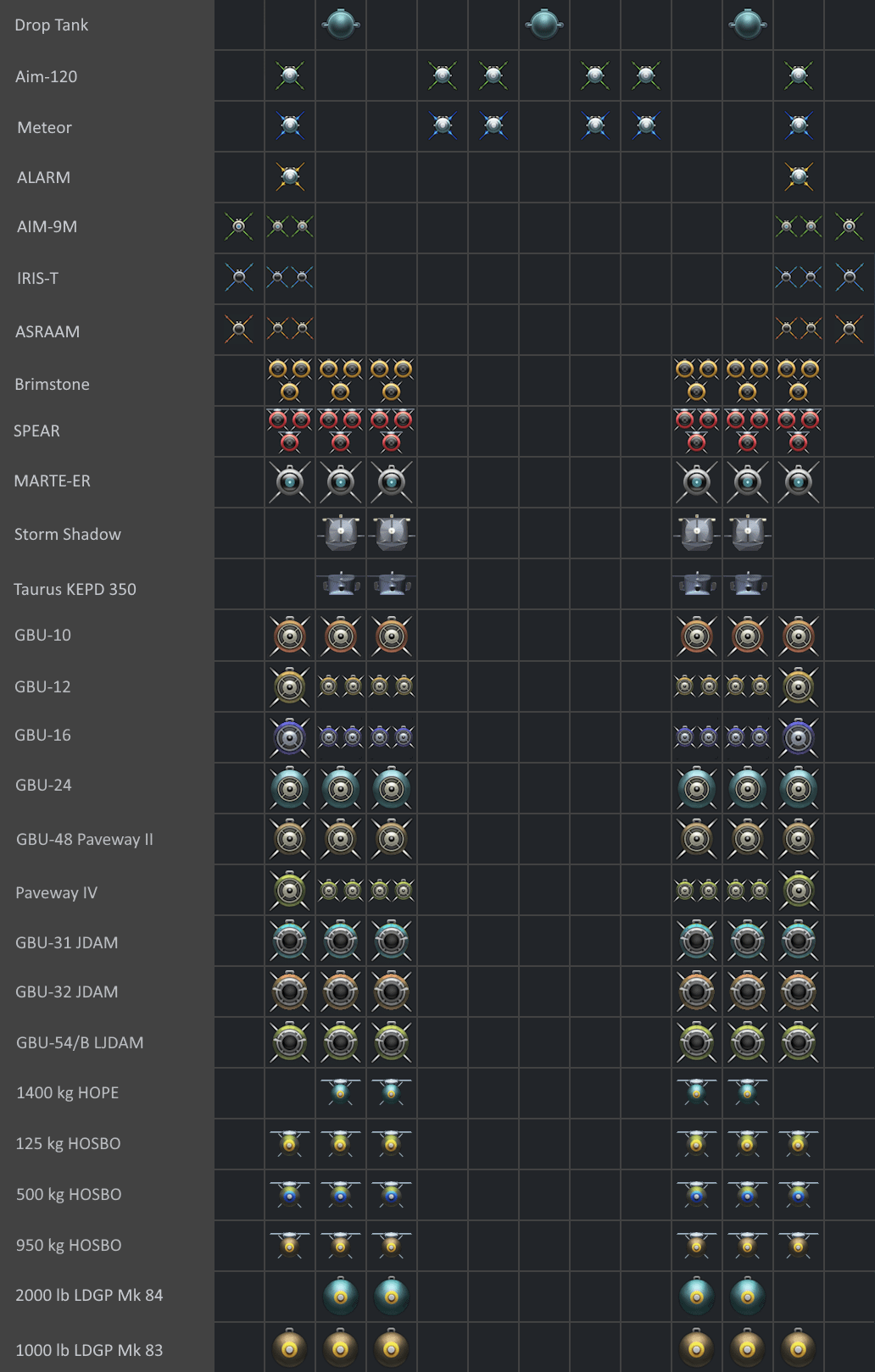Click the ALARM row label
Screen dimensions: 875x1372
click(44, 177)
